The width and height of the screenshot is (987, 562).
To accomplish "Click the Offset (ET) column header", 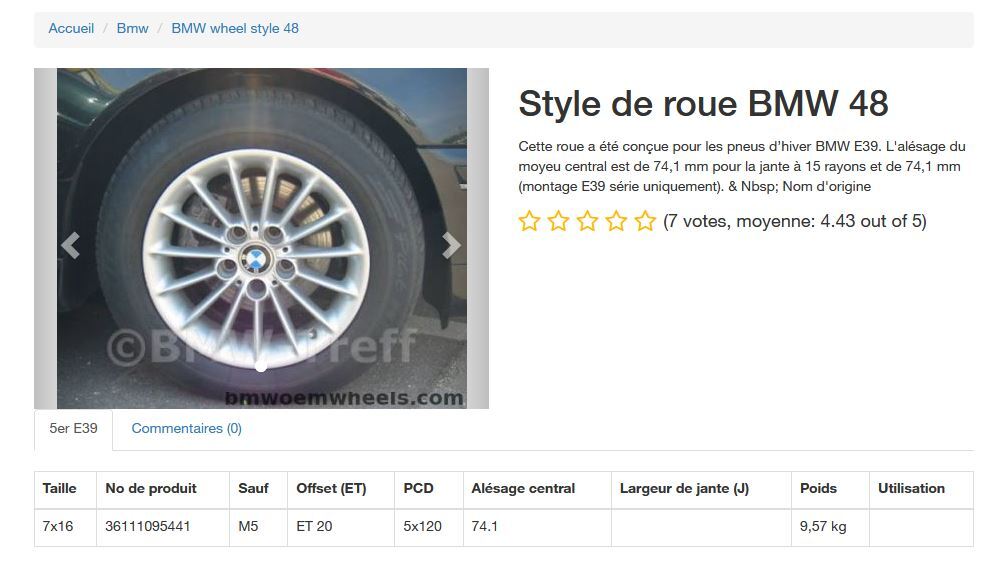I will 331,488.
